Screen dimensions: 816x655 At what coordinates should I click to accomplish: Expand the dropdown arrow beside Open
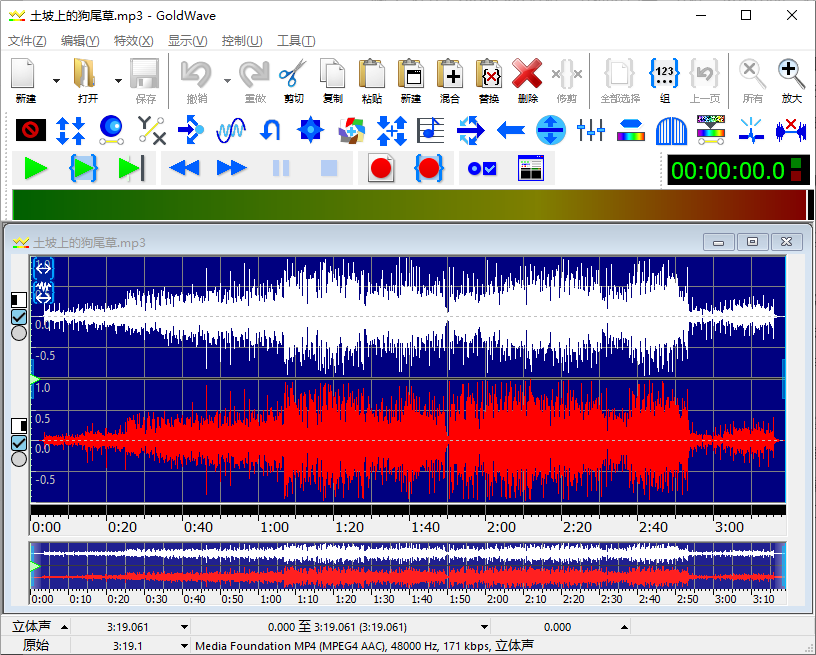(x=119, y=80)
